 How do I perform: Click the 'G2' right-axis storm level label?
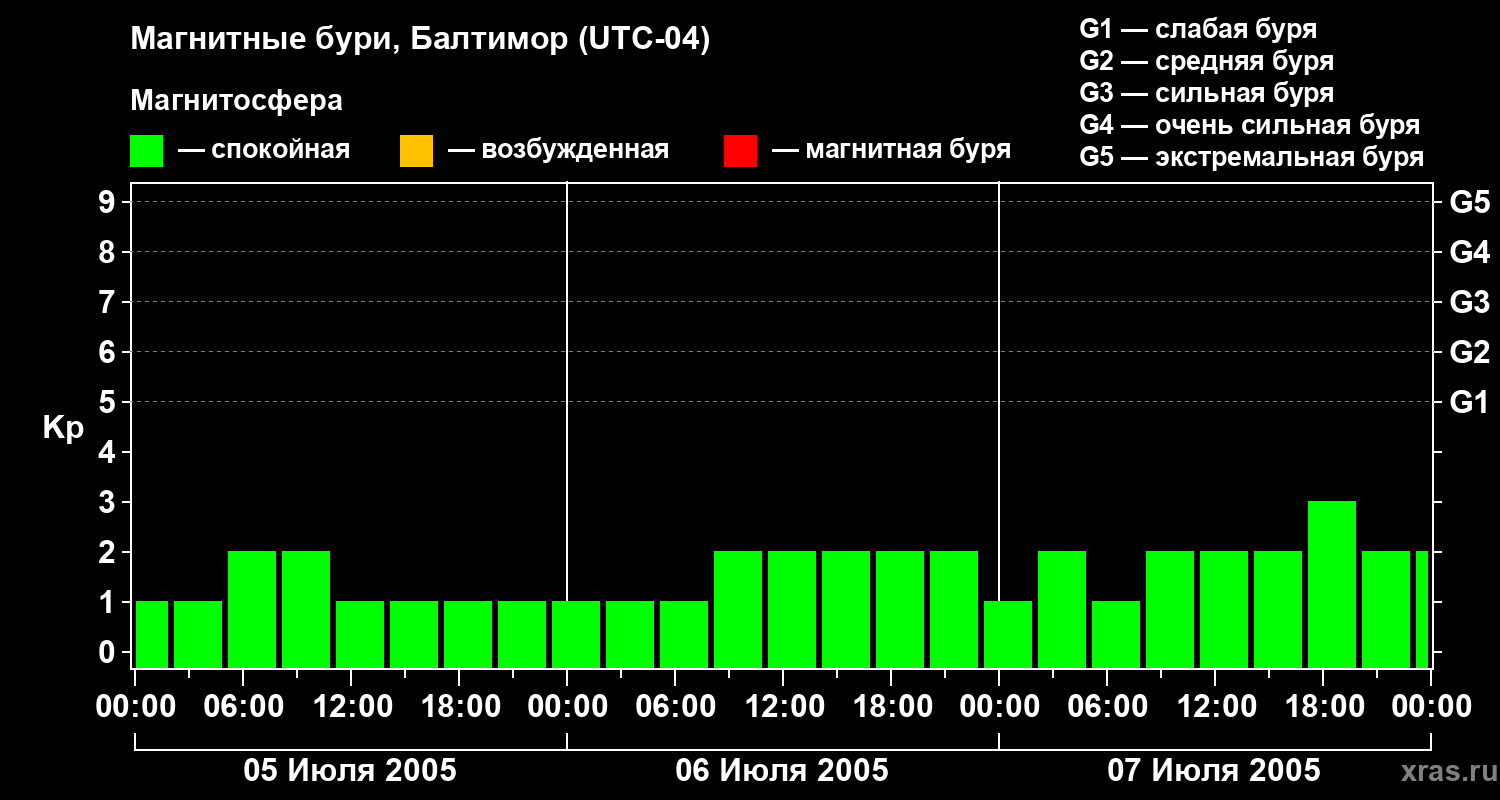tap(1469, 352)
